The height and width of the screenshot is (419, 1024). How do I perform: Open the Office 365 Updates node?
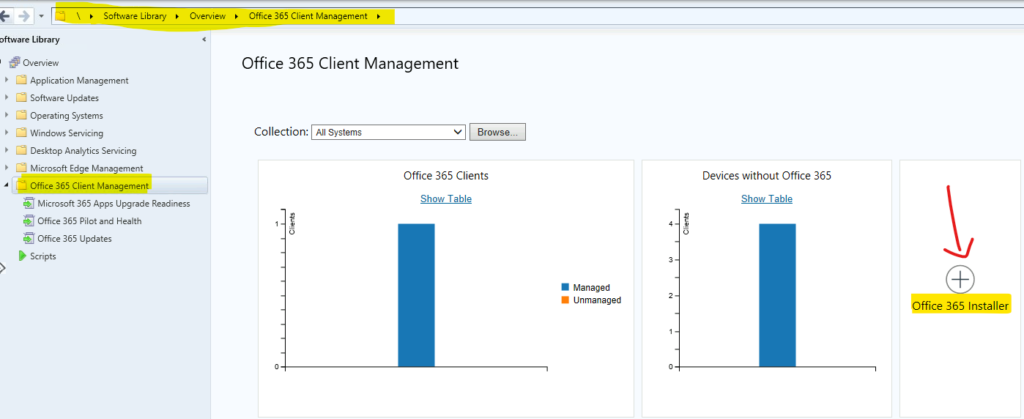tap(74, 239)
